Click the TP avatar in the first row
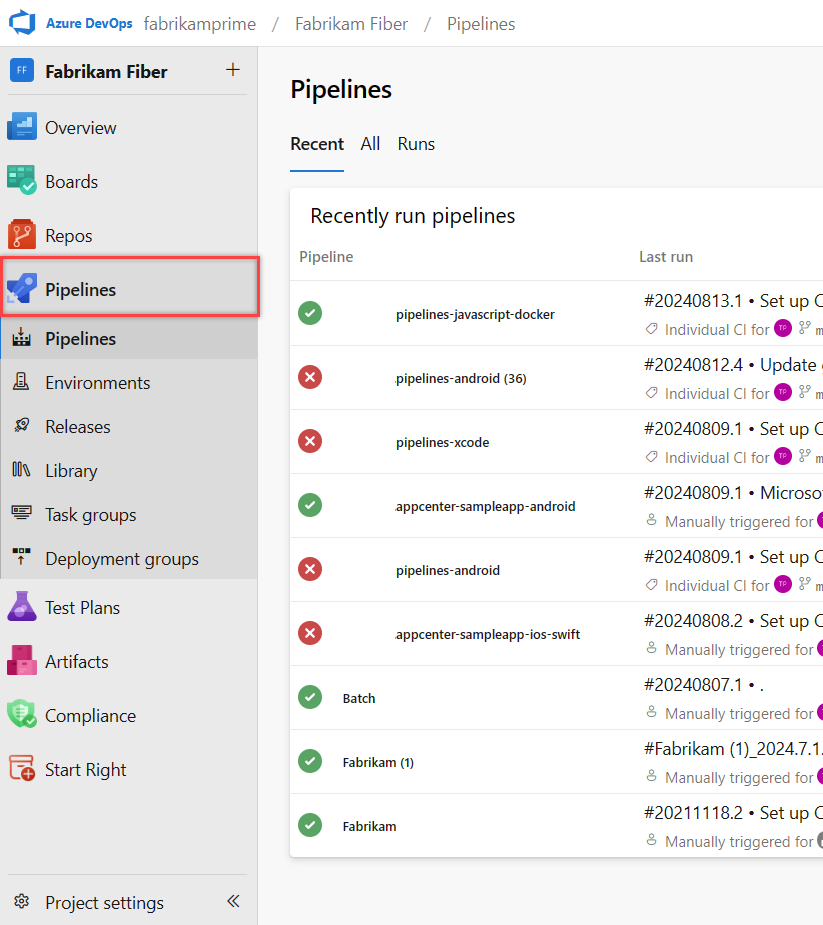The image size is (823, 925). [x=782, y=329]
